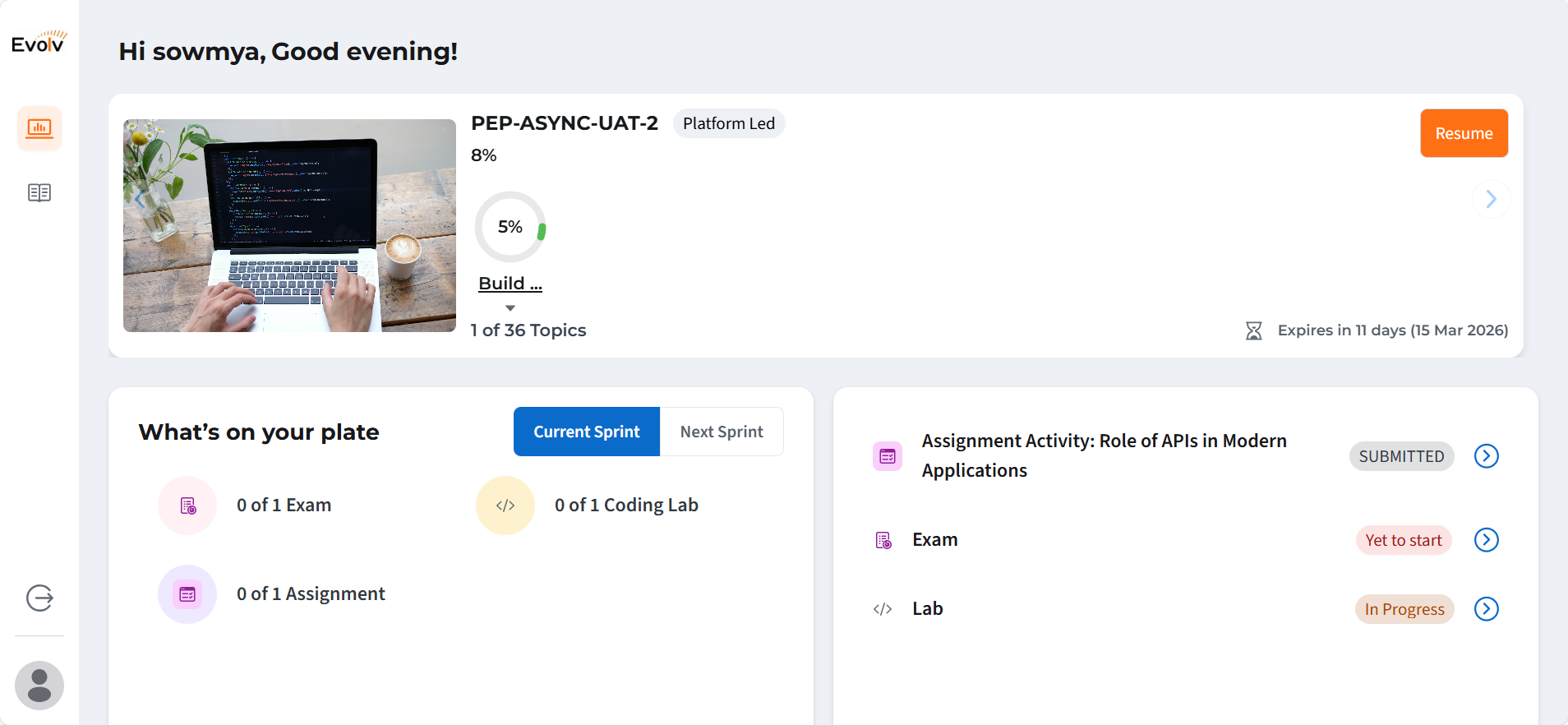Viewport: 1568px width, 725px height.
Task: Click the pink Exam icon circle
Action: [187, 506]
